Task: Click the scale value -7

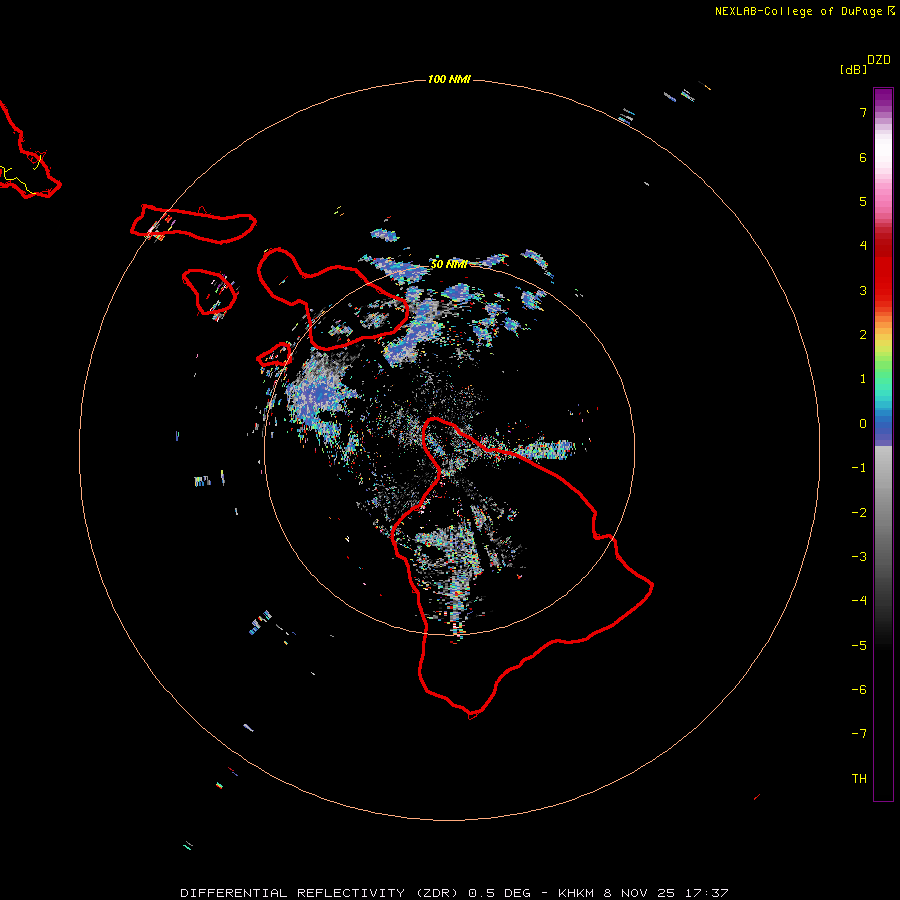Action: pyautogui.click(x=859, y=734)
